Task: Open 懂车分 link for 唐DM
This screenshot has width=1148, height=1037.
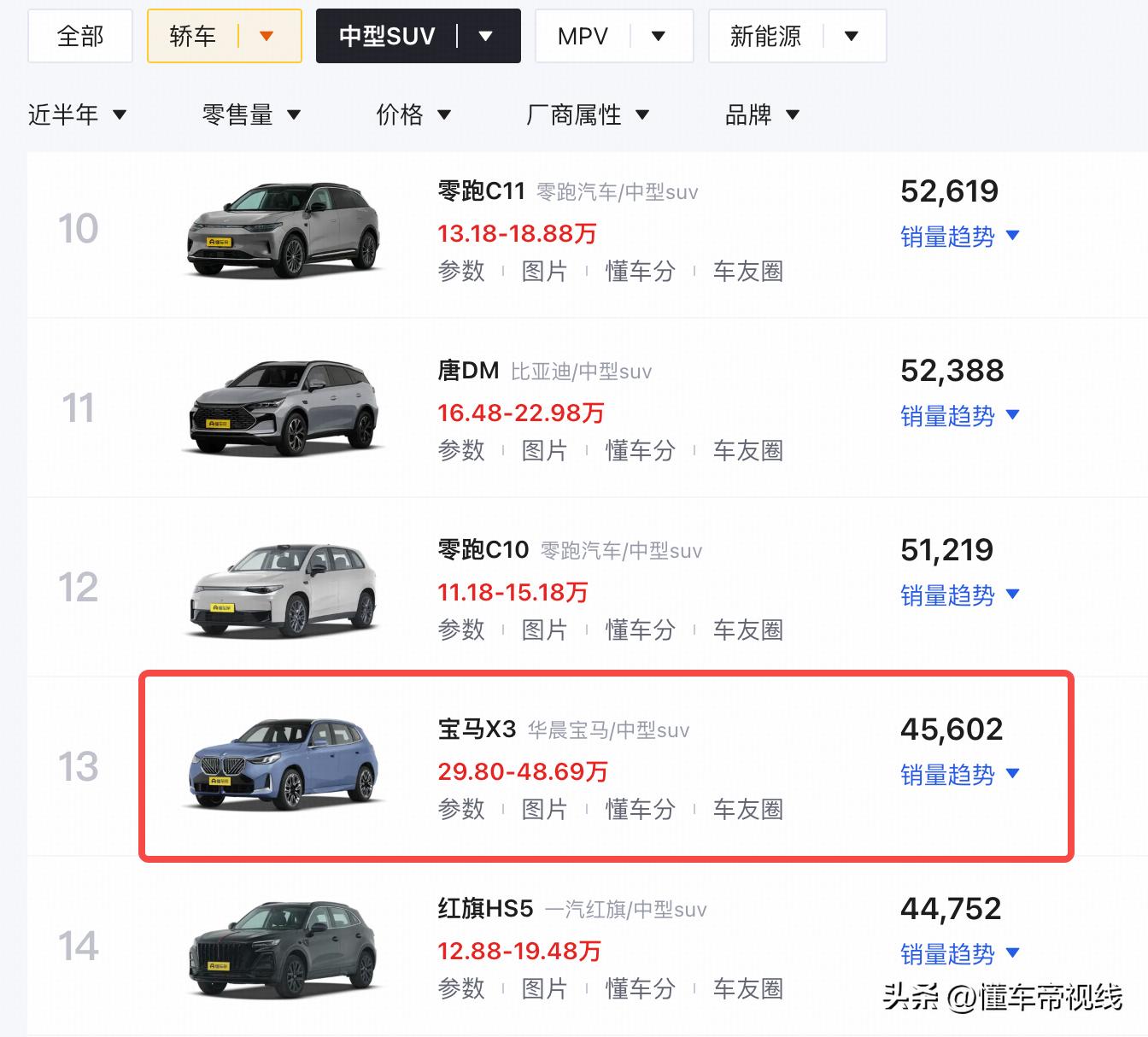Action: pos(641,450)
